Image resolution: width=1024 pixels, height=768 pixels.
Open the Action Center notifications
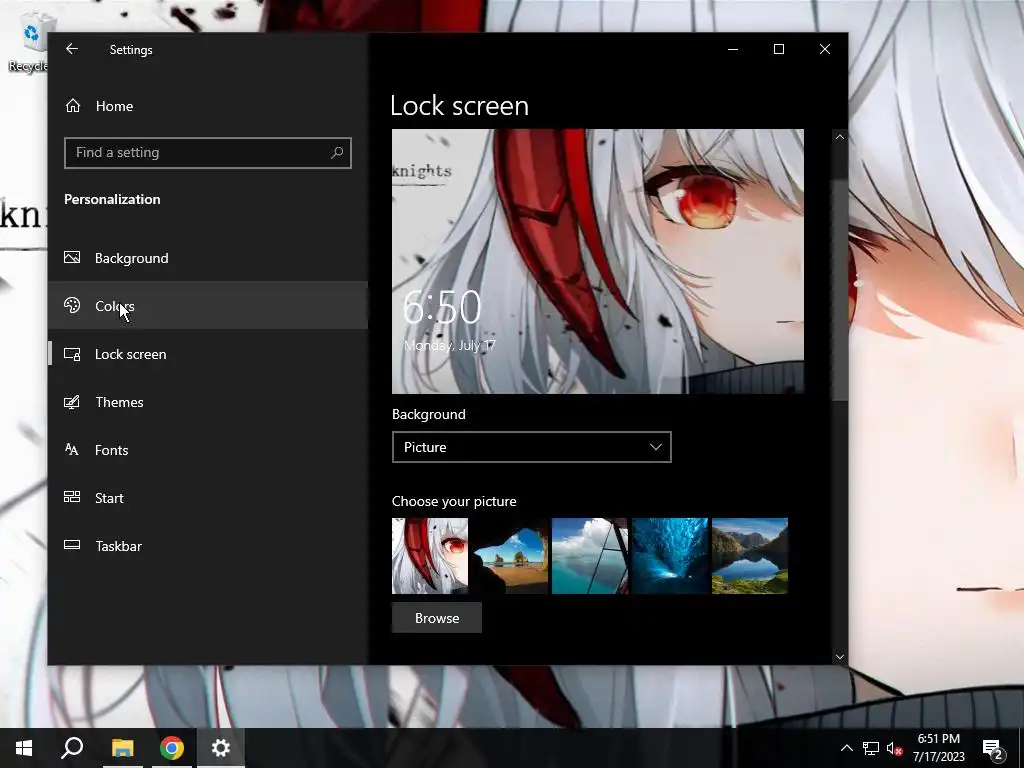pos(993,749)
